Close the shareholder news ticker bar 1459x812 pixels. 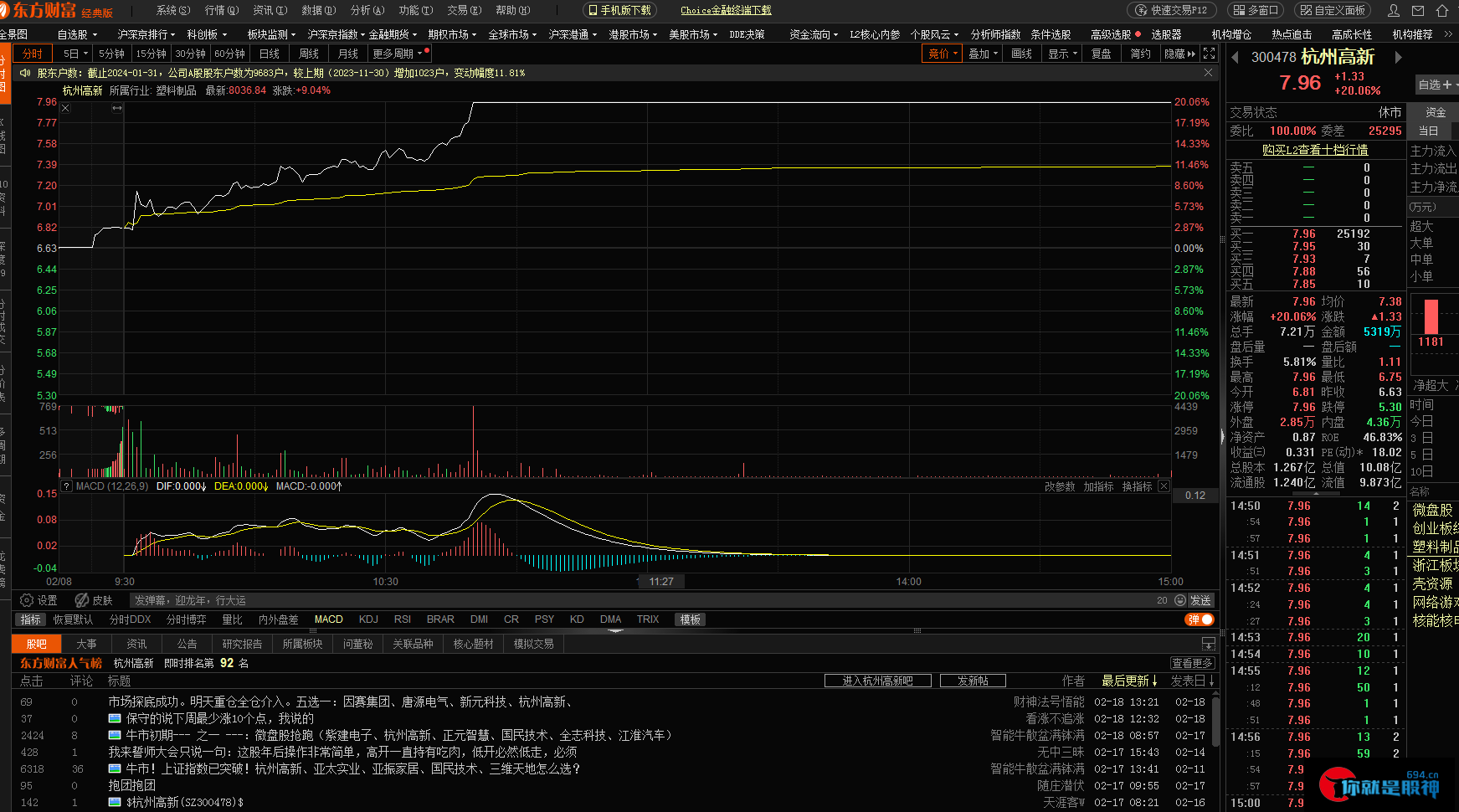tap(1208, 73)
